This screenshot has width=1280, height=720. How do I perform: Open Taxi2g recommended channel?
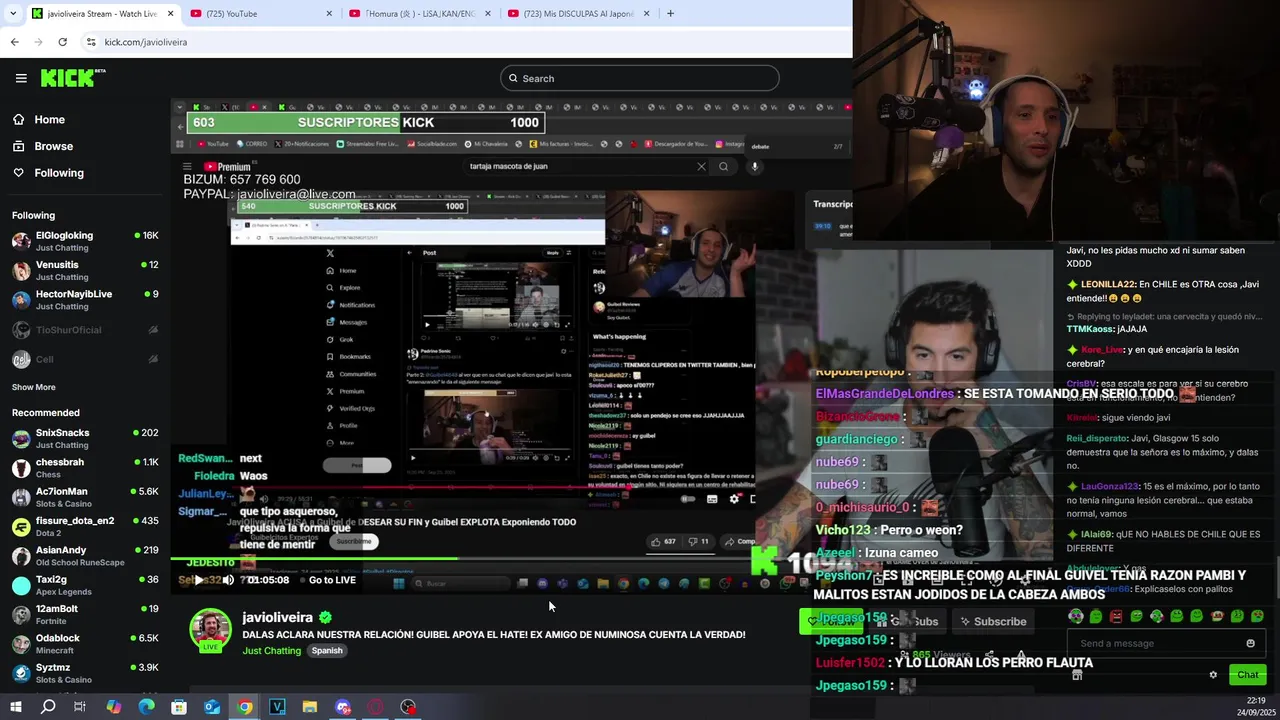[x=85, y=585]
